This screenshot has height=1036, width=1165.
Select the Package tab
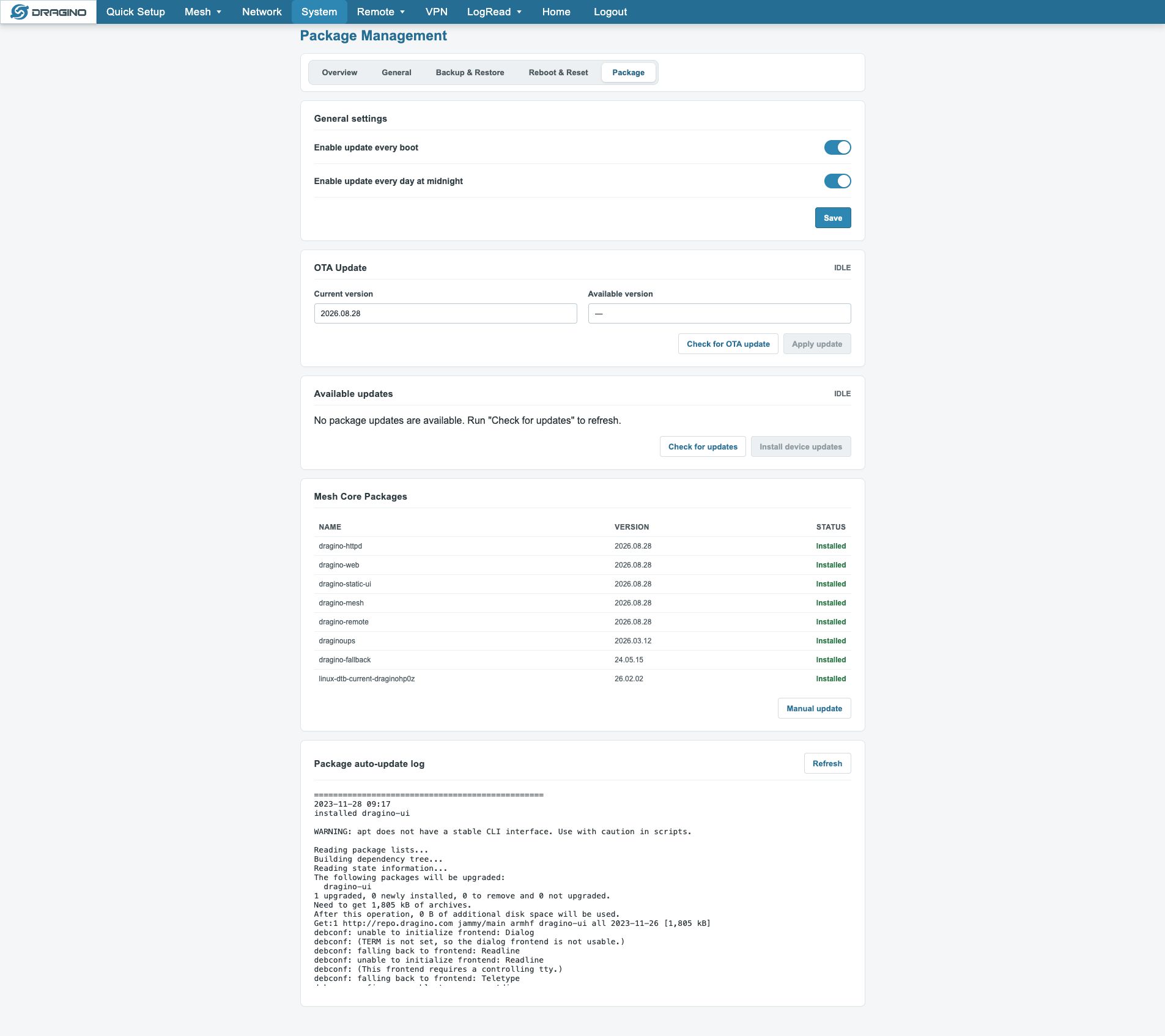[x=628, y=72]
